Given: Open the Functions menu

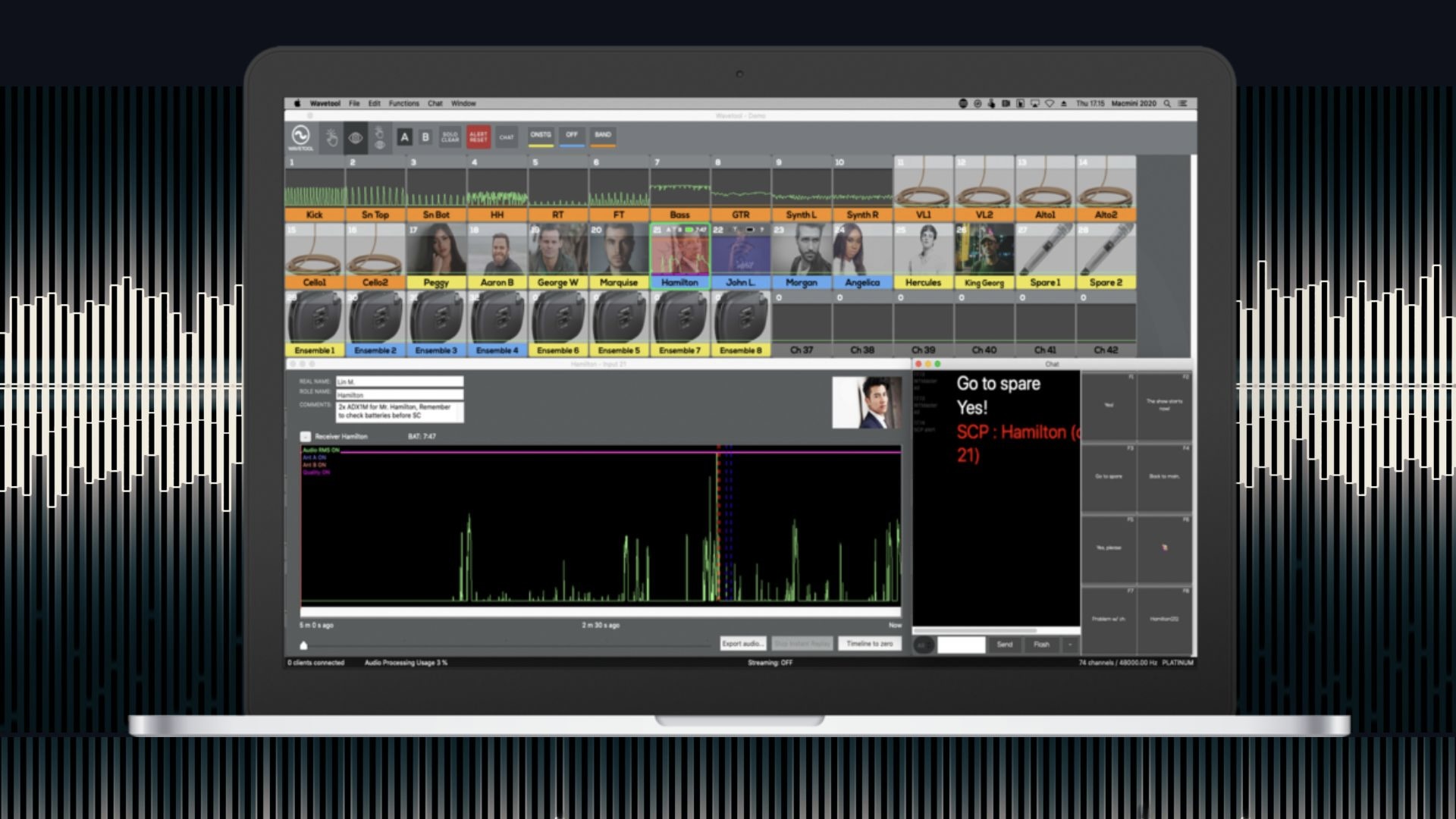Looking at the screenshot, I should coord(404,103).
